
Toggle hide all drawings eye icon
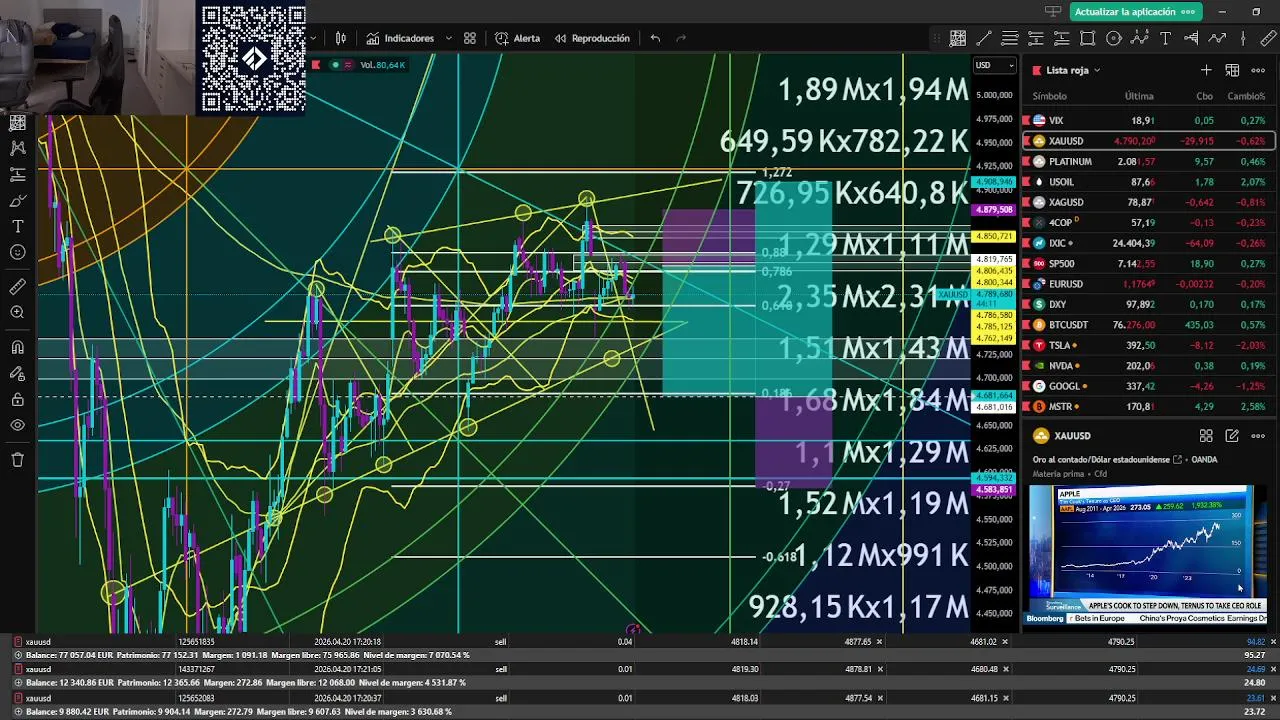pyautogui.click(x=17, y=426)
